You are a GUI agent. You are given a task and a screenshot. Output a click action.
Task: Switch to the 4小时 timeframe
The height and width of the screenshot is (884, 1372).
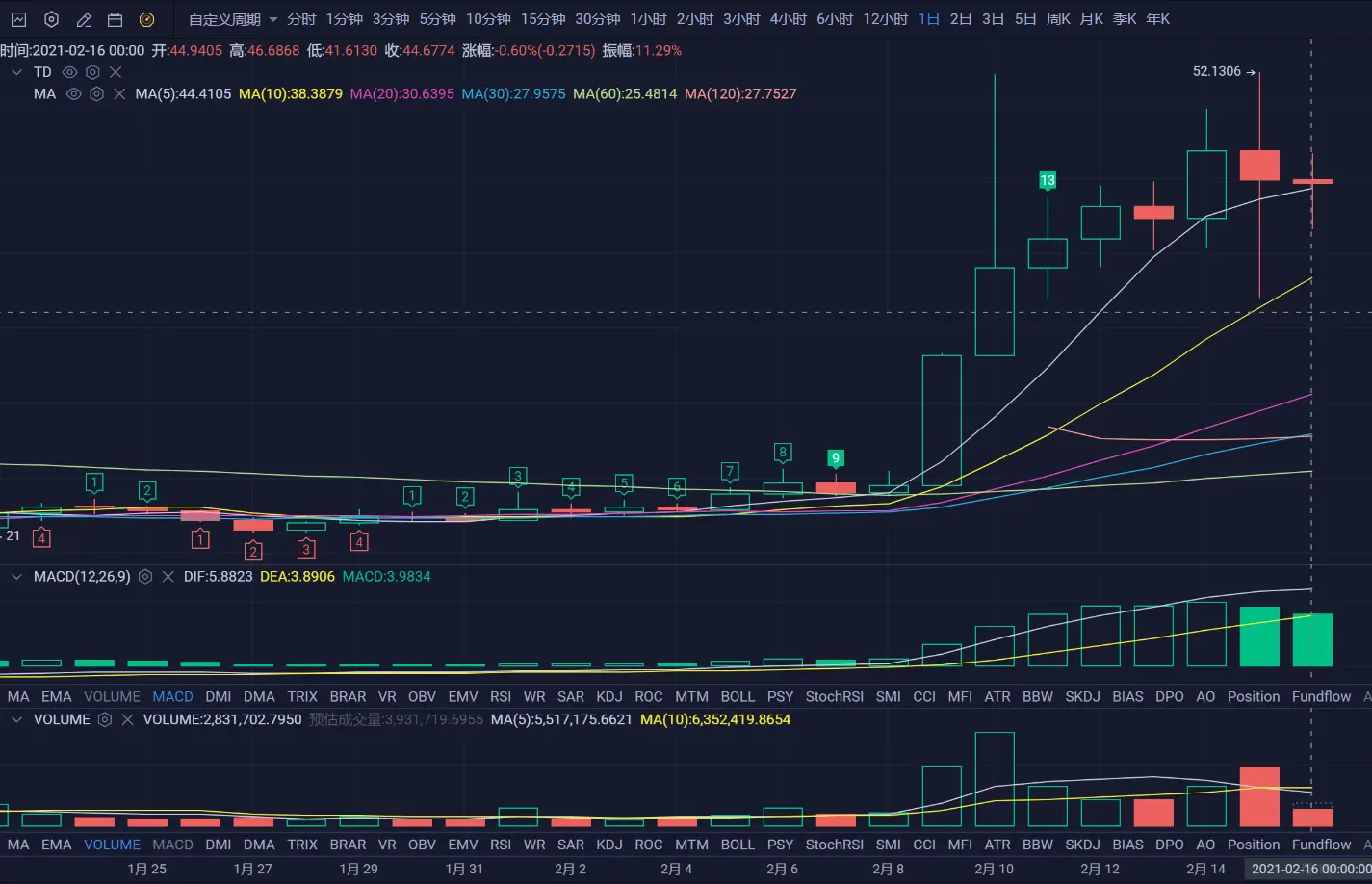[x=789, y=19]
